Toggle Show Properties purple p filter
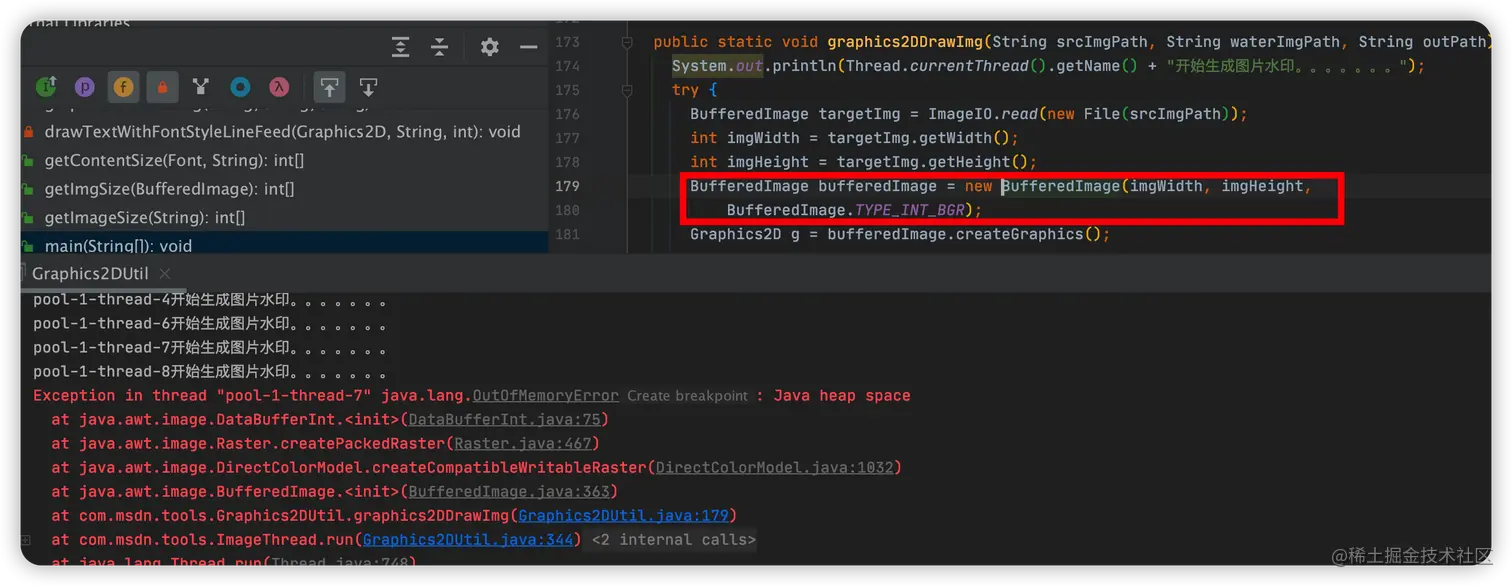 [x=85, y=87]
